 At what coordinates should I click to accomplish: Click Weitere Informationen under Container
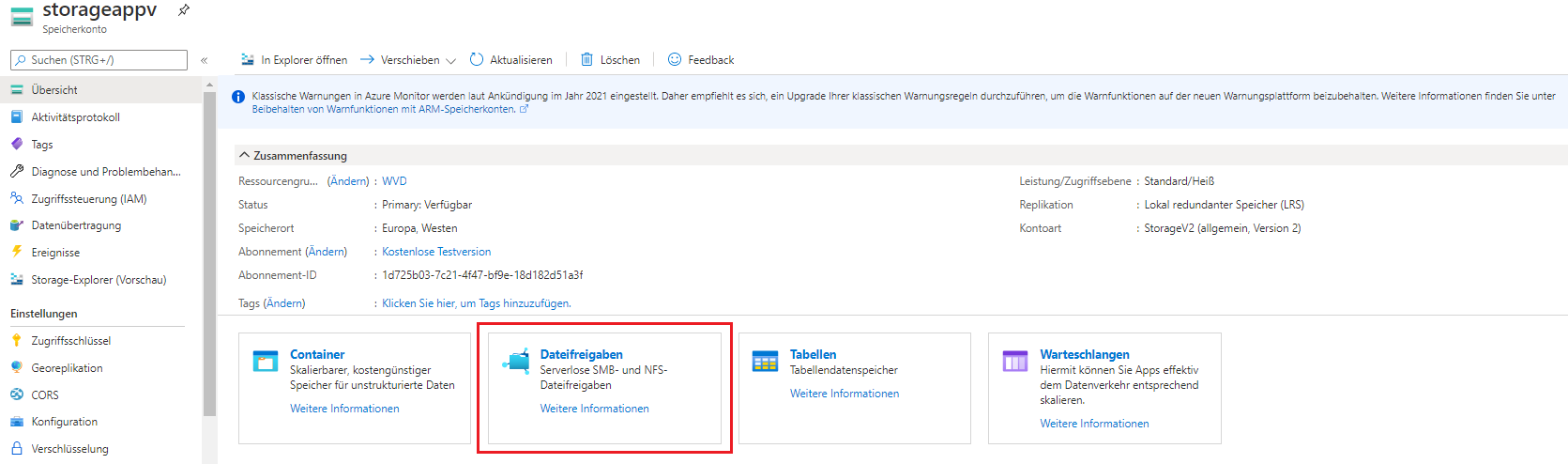click(x=344, y=409)
